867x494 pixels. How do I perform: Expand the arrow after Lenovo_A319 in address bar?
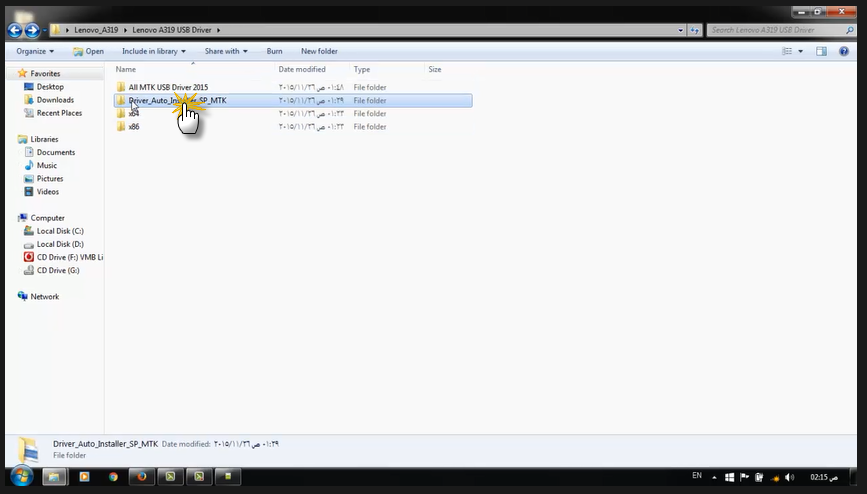click(x=125, y=30)
